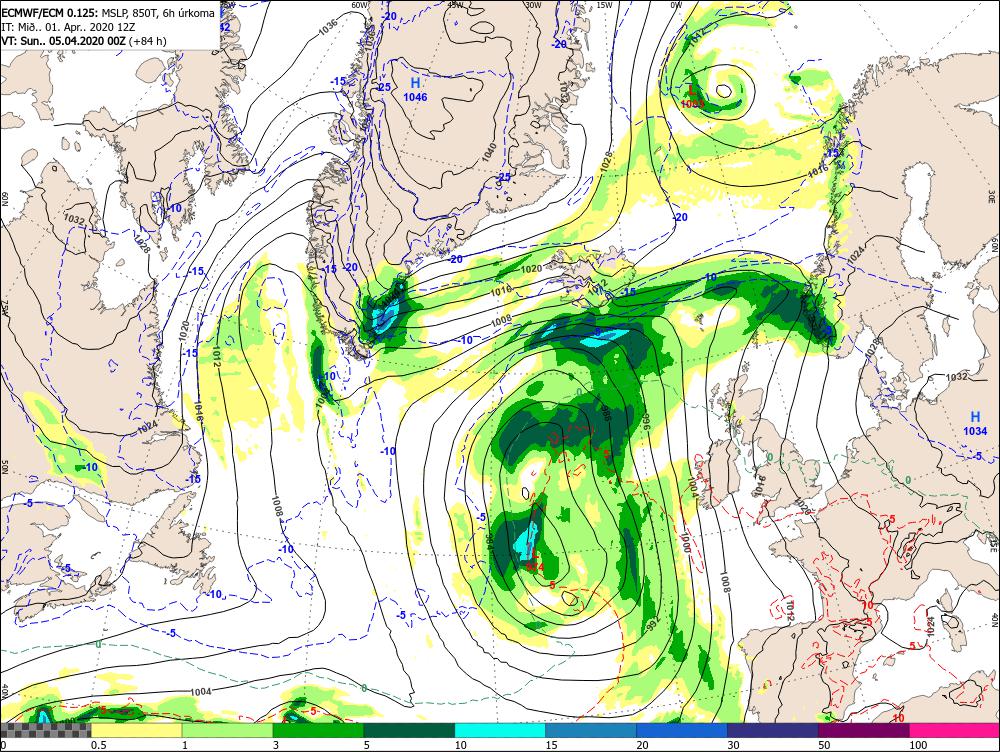Click the red 'L 1003' low marker near Svalbard

tap(693, 96)
